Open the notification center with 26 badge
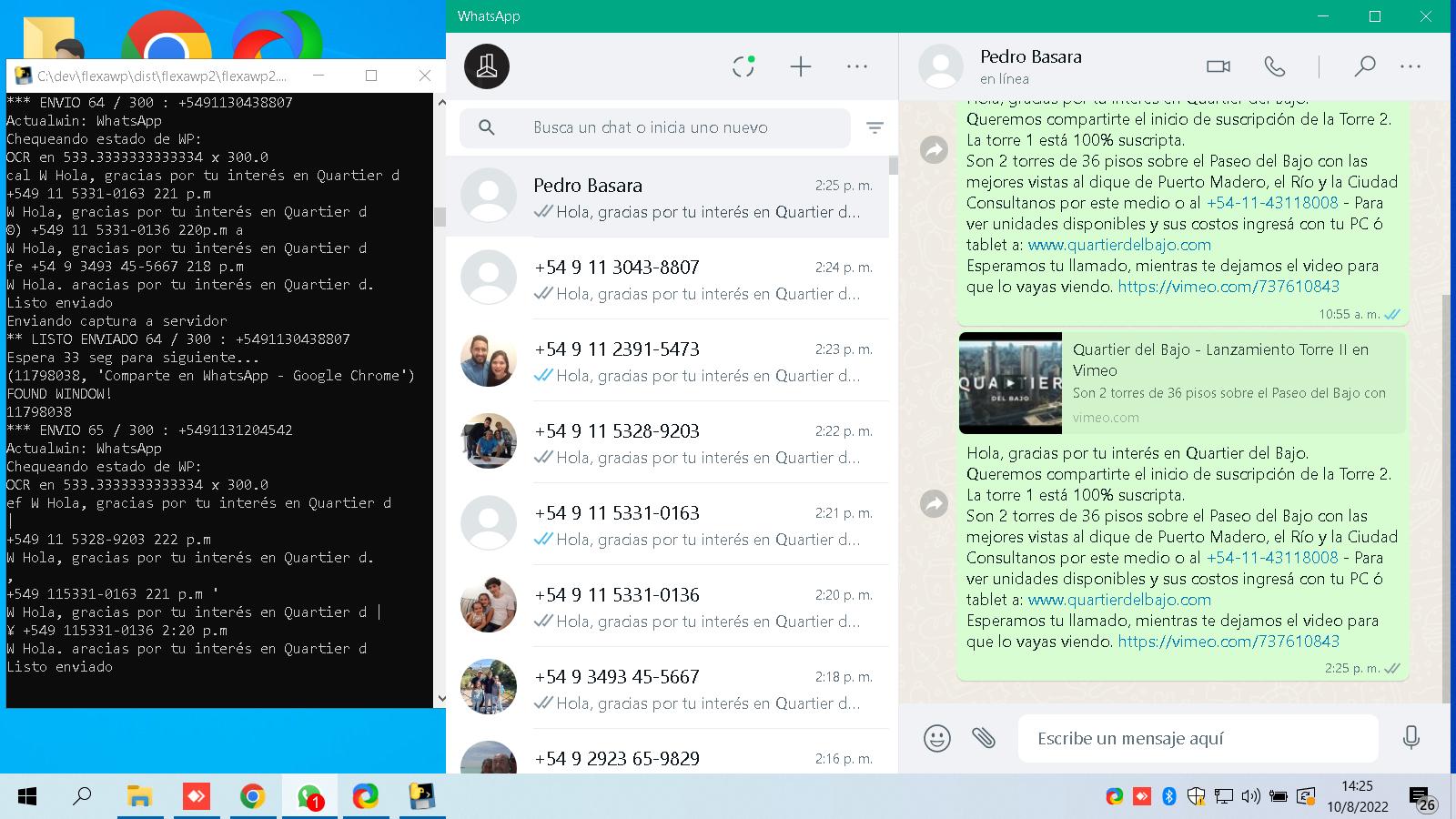Viewport: 1456px width, 819px height. click(1422, 799)
